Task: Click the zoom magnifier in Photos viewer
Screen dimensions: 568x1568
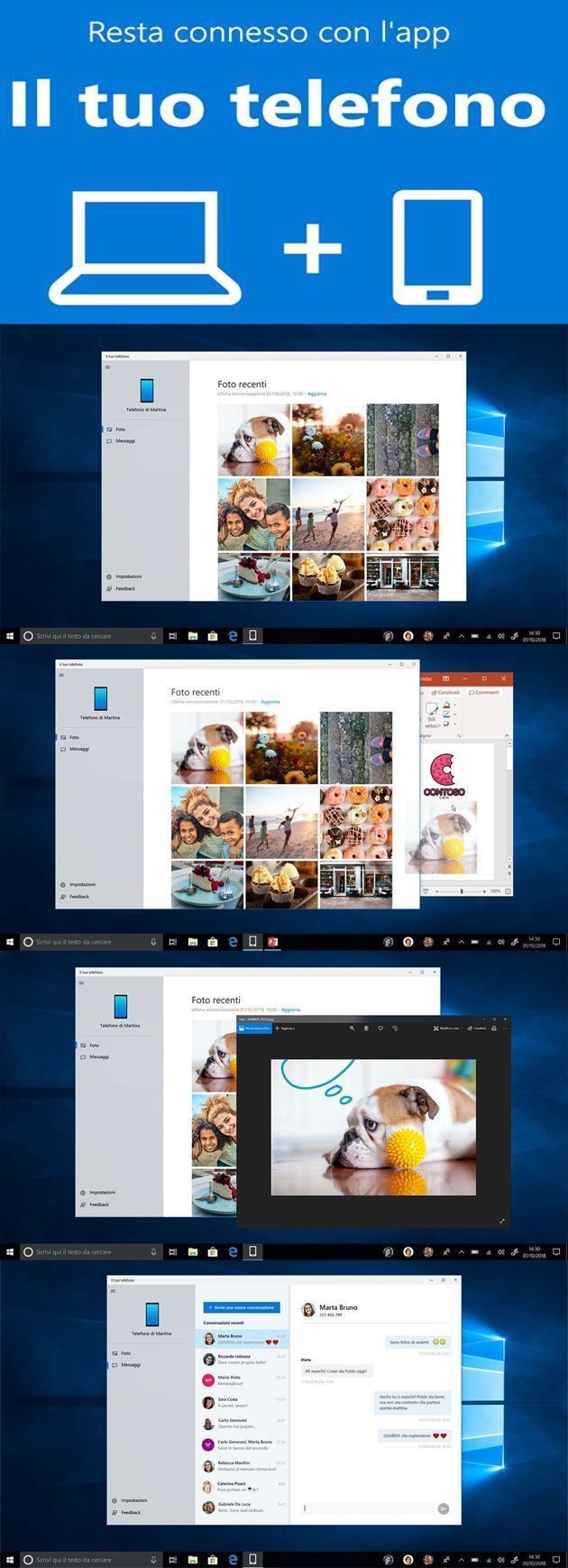Action: click(x=352, y=1028)
